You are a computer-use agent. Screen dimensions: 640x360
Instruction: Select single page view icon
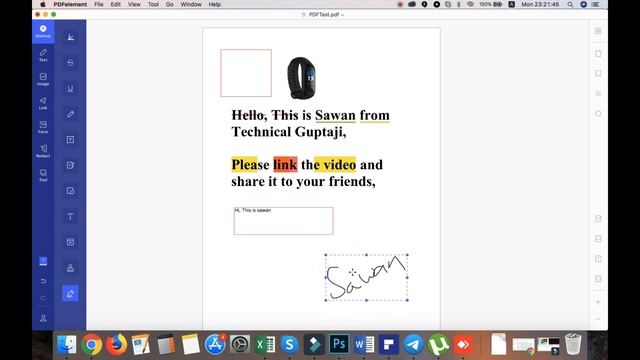598,219
